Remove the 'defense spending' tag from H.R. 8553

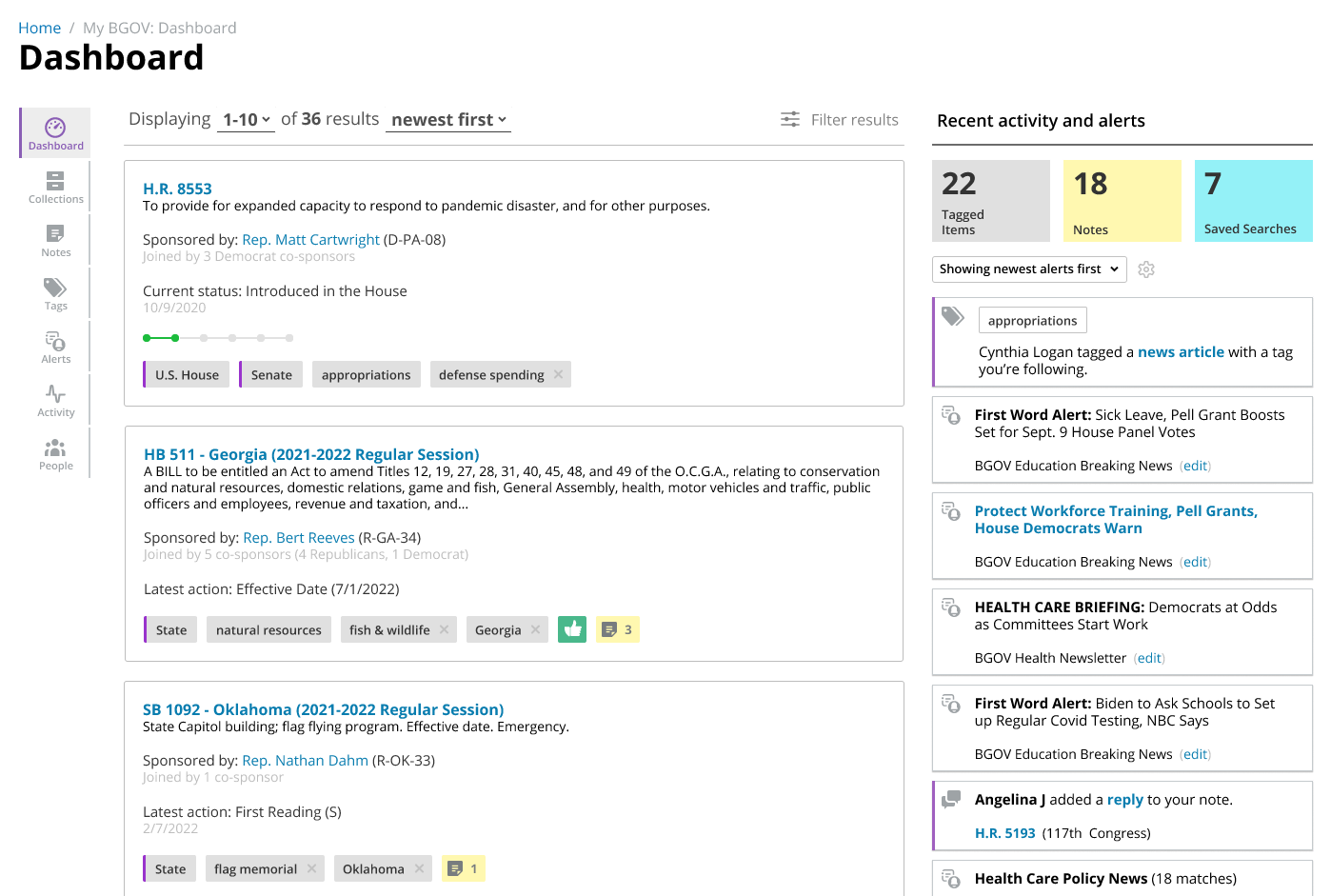[x=560, y=373]
